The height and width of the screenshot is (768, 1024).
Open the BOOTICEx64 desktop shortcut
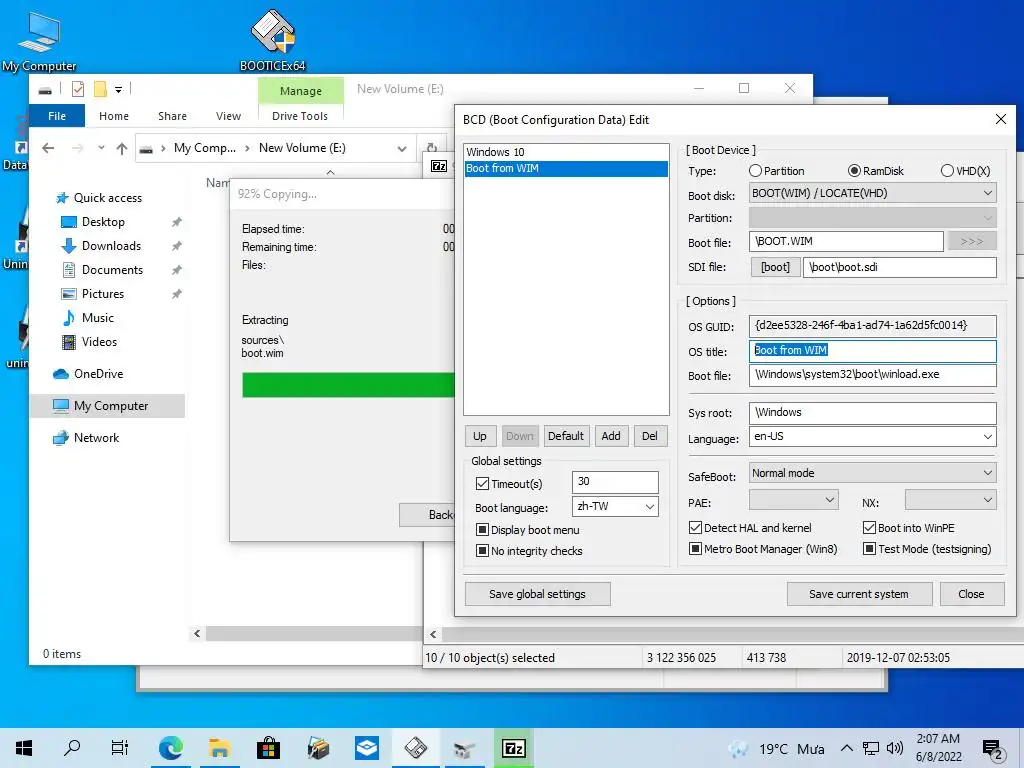(x=272, y=40)
